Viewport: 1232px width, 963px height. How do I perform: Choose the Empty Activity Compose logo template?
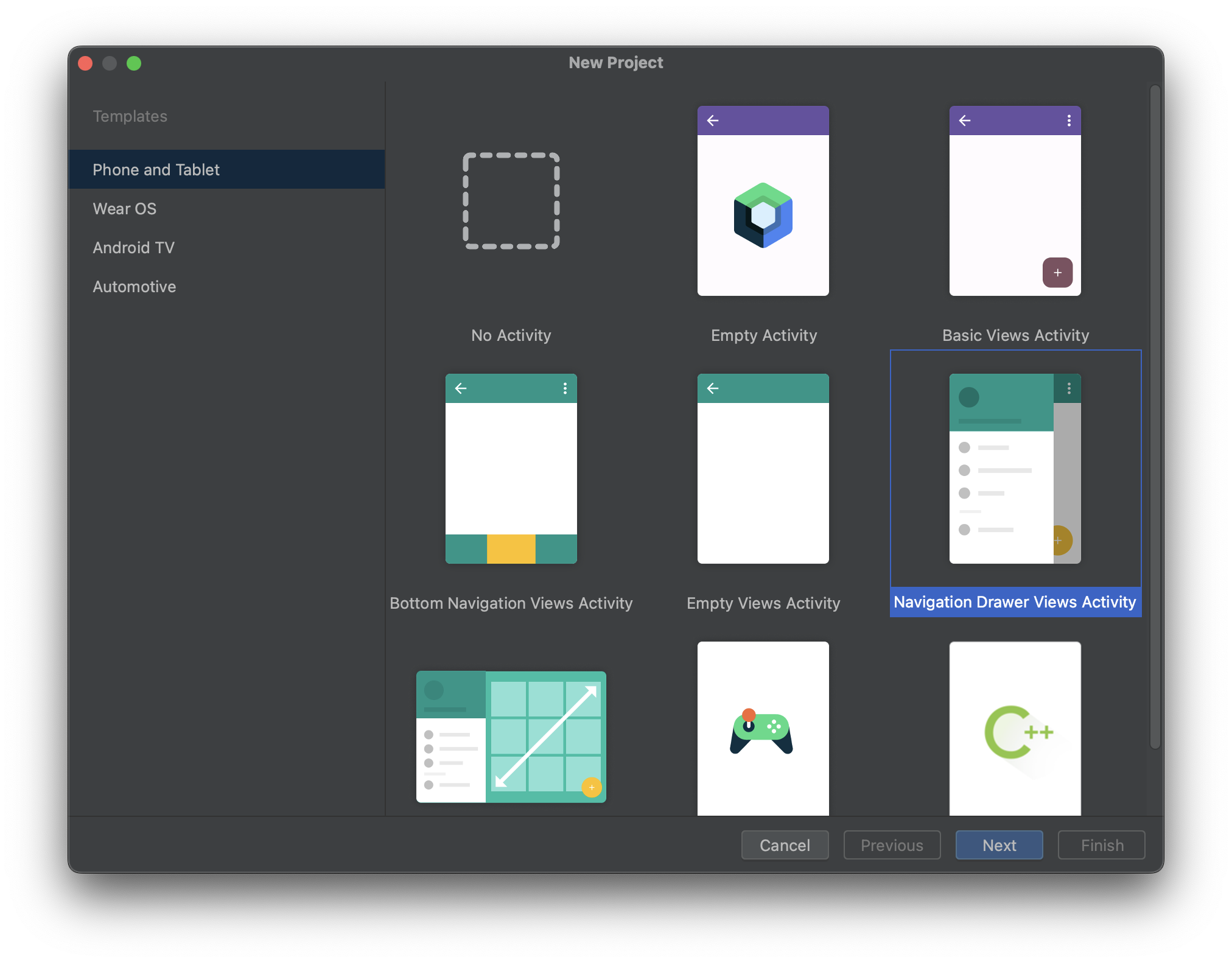[x=763, y=201]
